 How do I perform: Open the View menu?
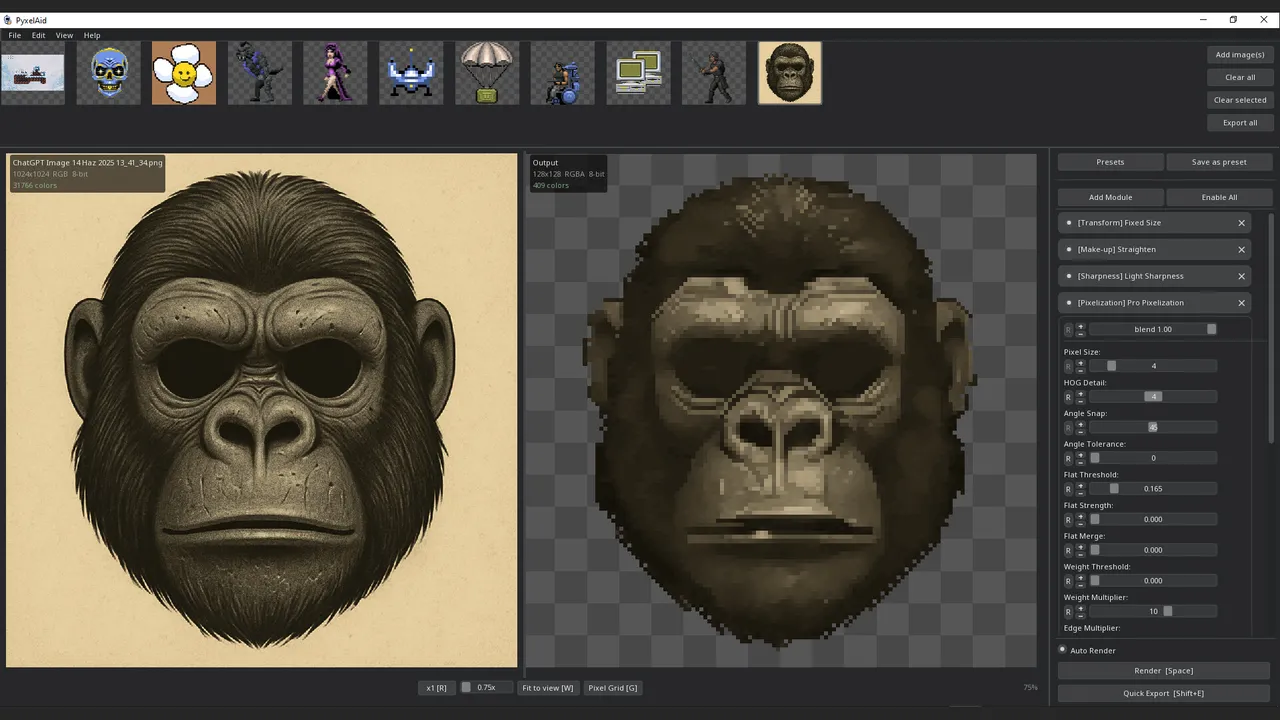(64, 35)
